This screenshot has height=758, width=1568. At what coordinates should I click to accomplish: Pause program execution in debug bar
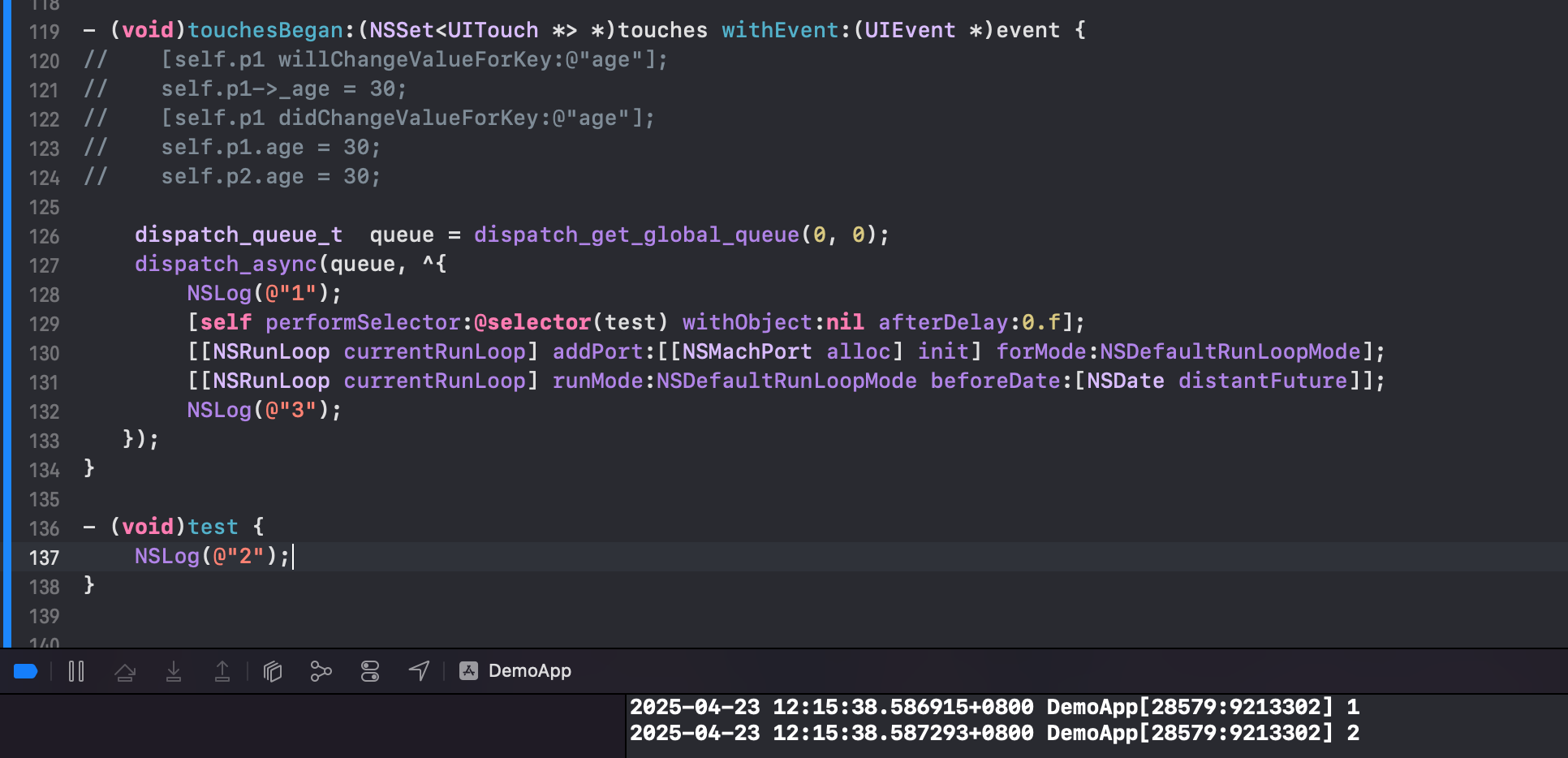[76, 671]
